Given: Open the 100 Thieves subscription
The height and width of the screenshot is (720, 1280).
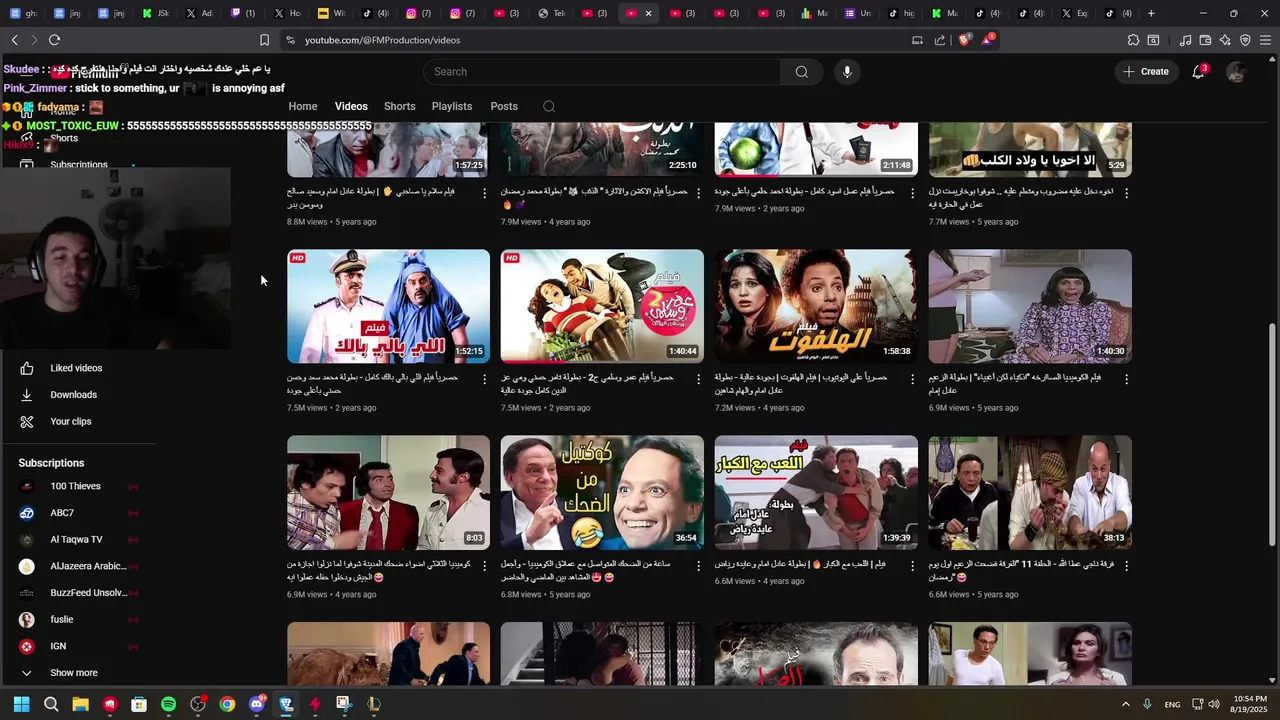Looking at the screenshot, I should tap(76, 486).
